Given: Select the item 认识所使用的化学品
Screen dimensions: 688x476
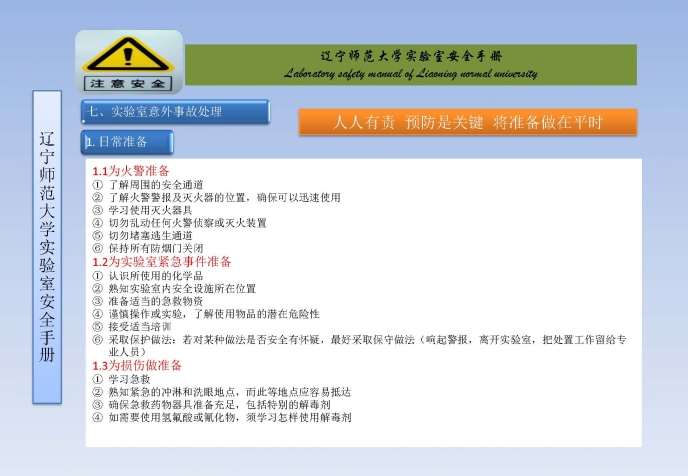Looking at the screenshot, I should [x=155, y=275].
